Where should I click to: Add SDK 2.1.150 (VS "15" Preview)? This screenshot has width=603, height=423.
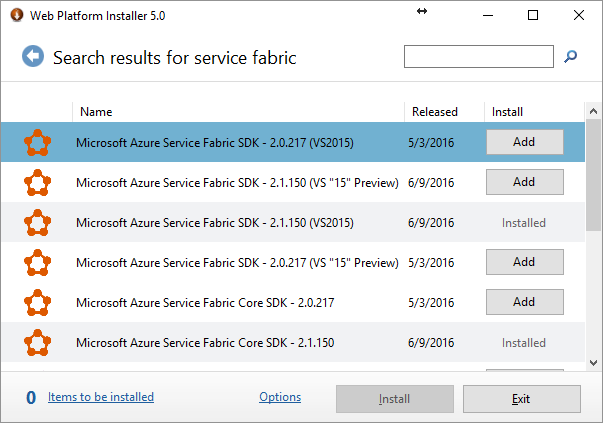pyautogui.click(x=525, y=182)
